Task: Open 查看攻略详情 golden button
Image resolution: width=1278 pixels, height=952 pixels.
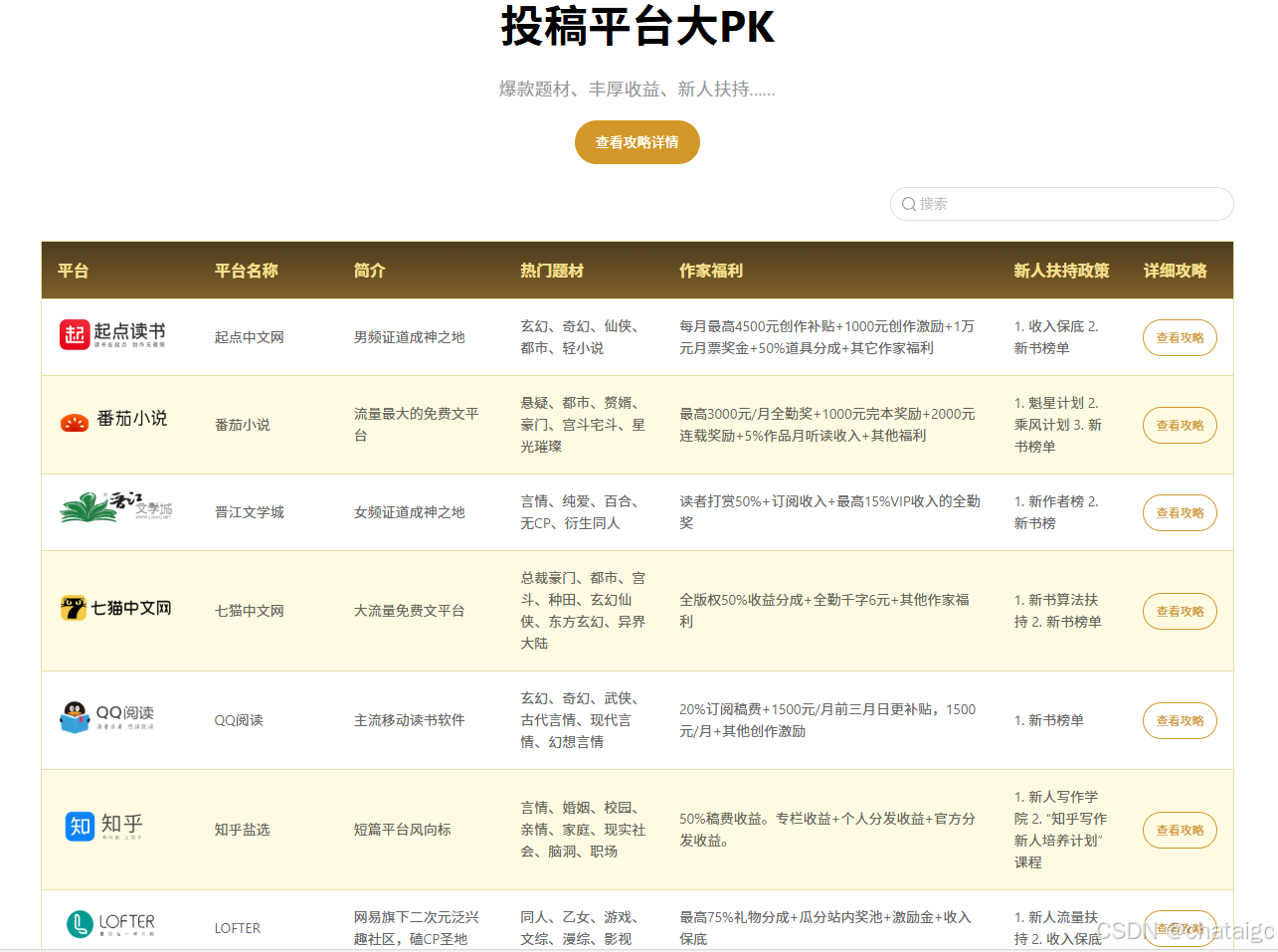Action: pos(638,142)
